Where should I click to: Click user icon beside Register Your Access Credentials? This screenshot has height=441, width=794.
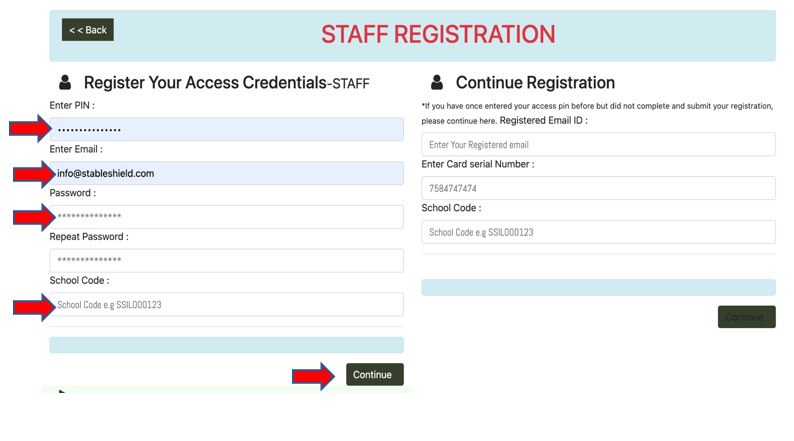pos(66,83)
